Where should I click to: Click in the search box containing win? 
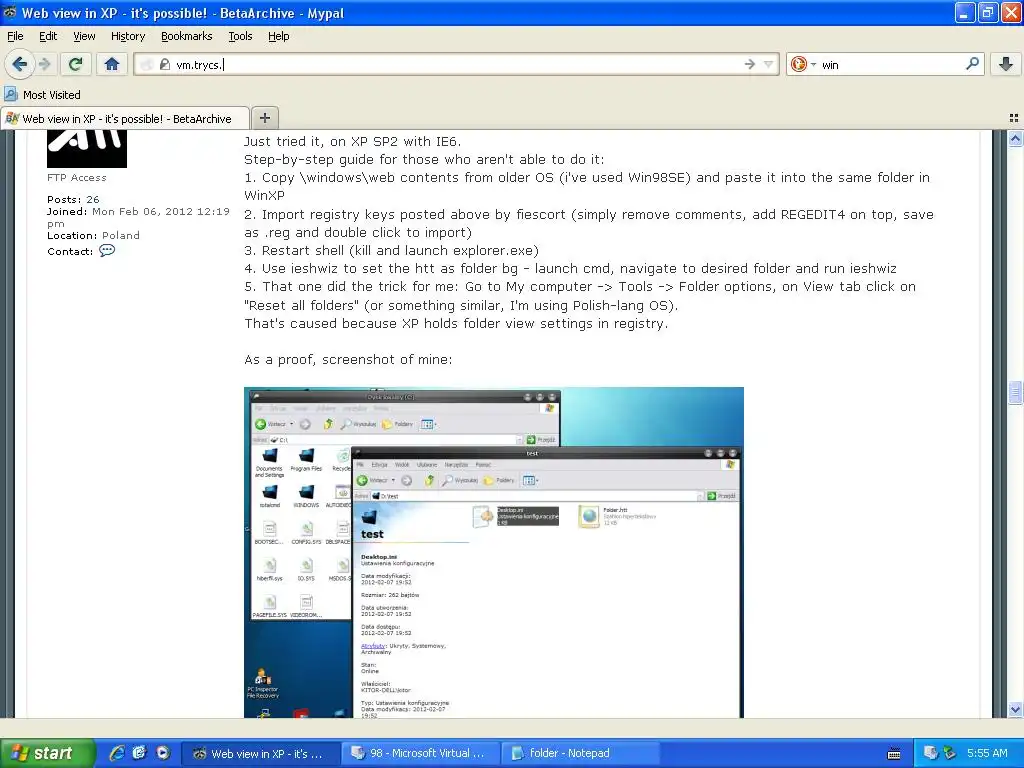[890, 64]
